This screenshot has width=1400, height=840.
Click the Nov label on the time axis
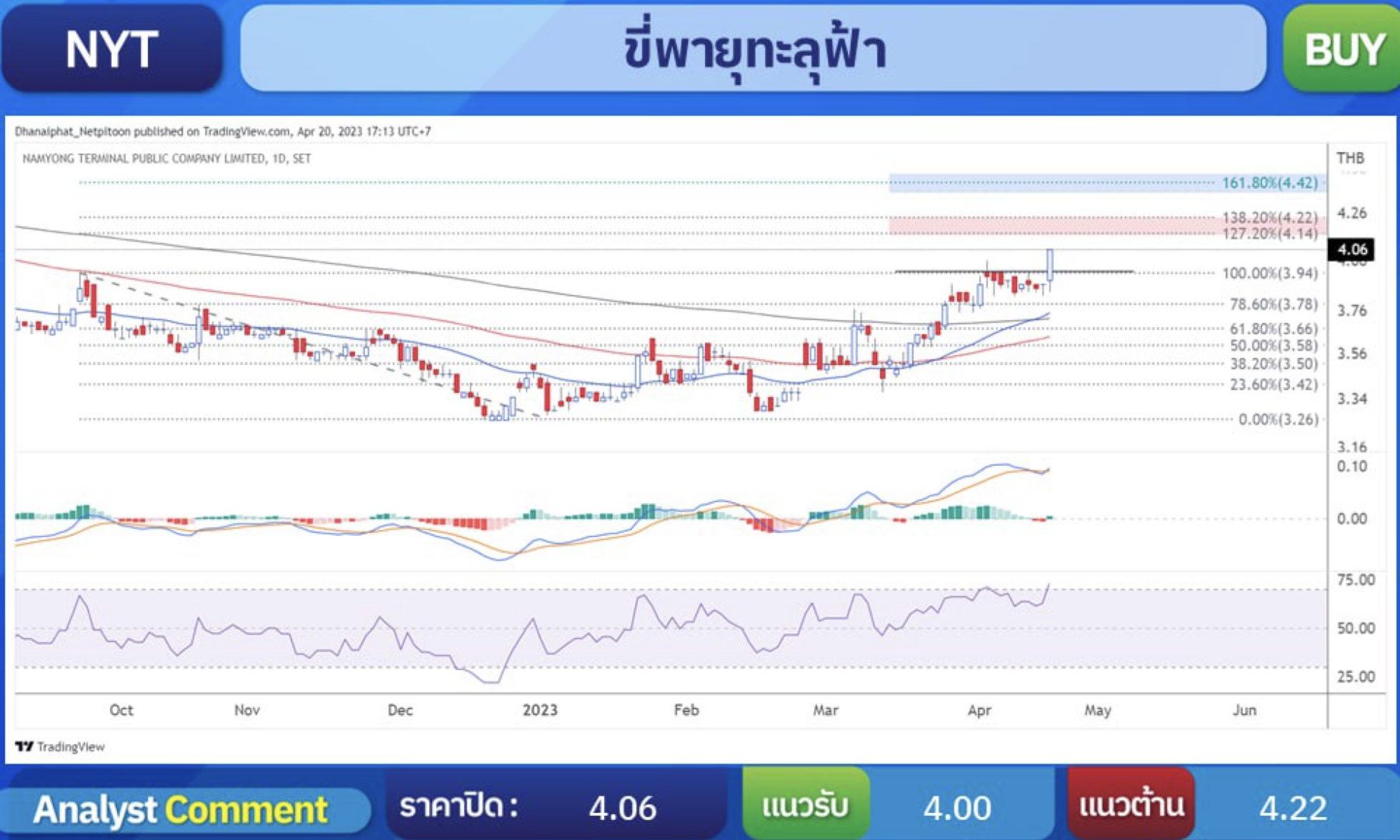[246, 710]
